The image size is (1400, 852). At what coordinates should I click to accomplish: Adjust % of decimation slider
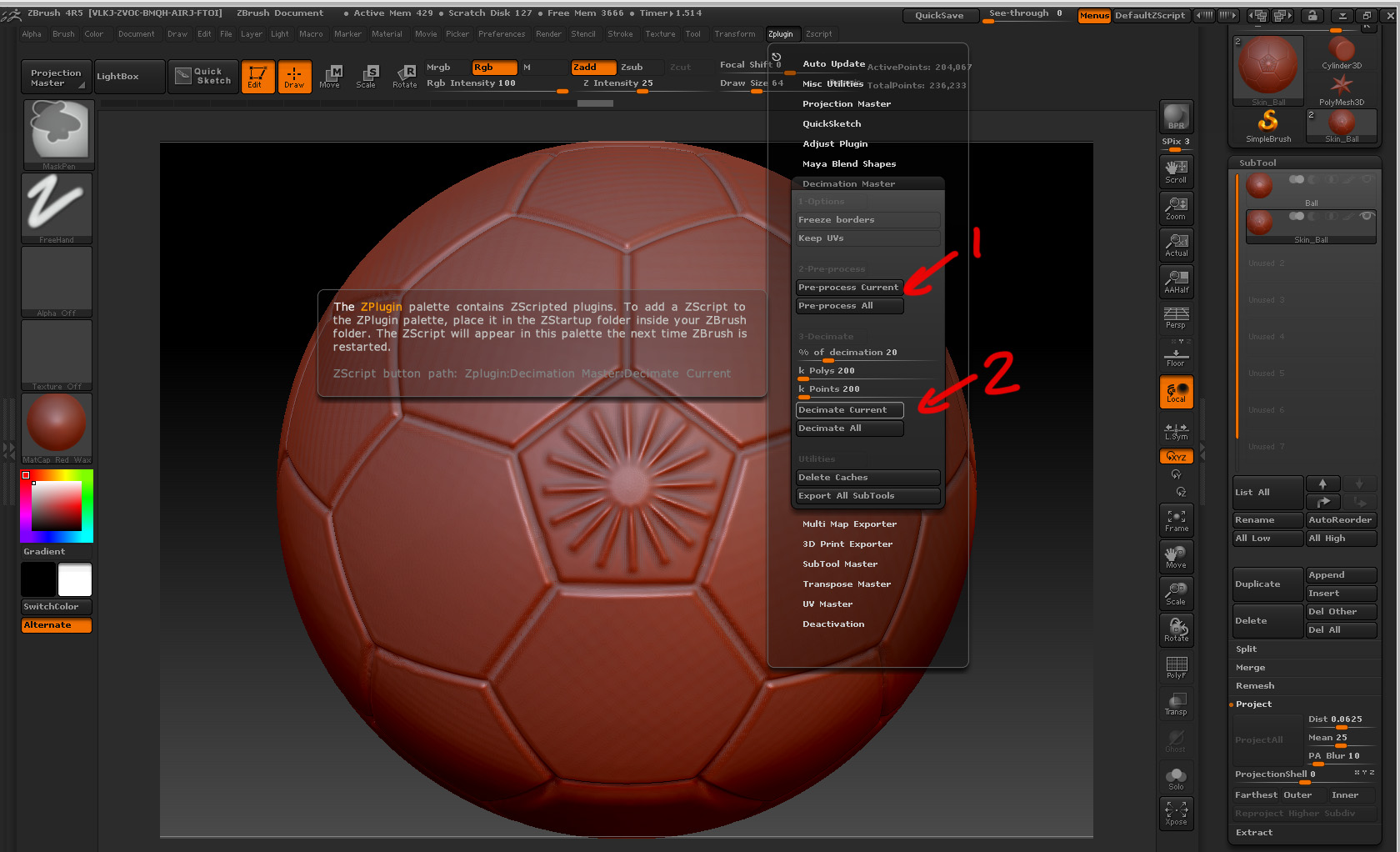pyautogui.click(x=867, y=353)
